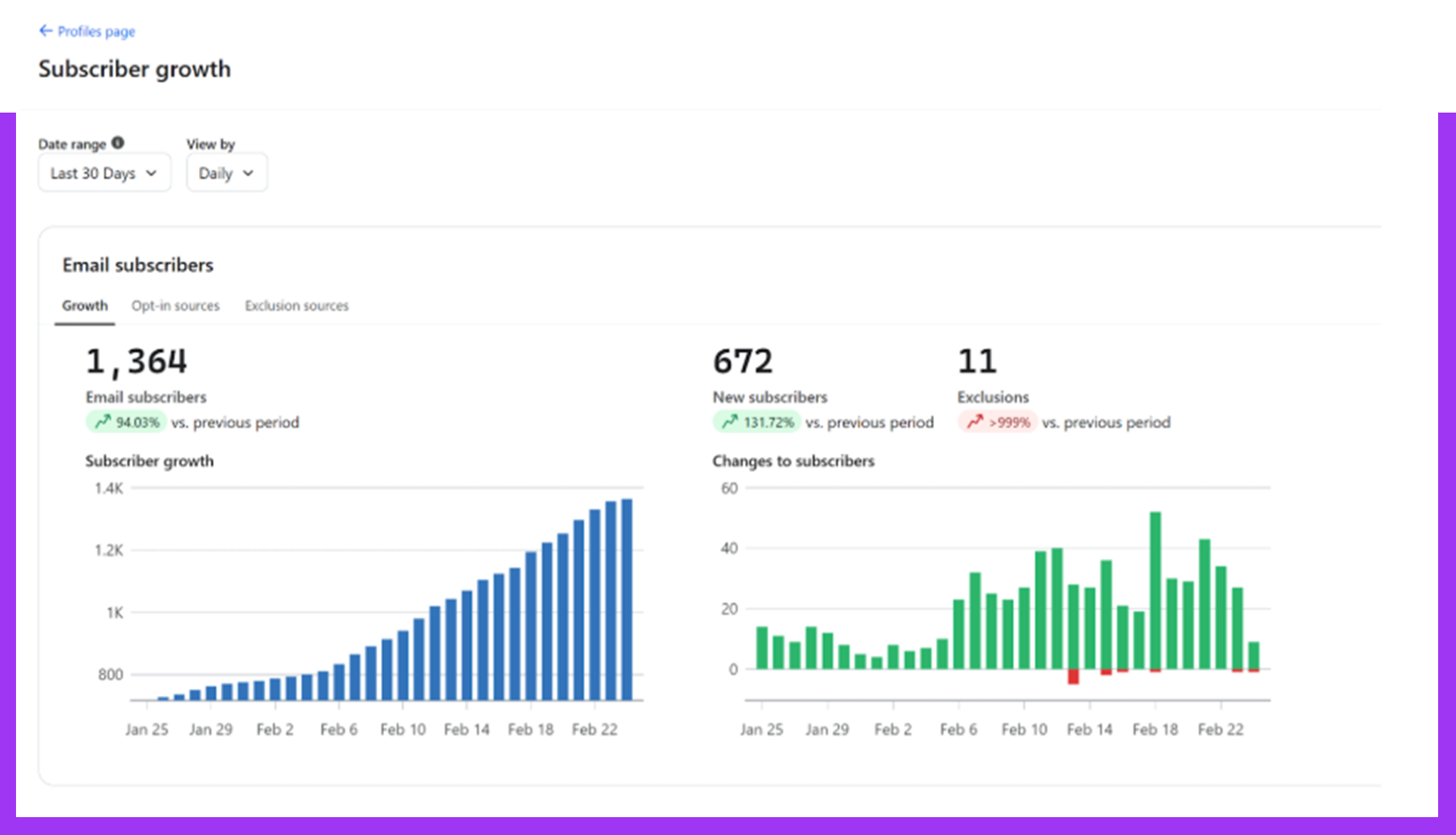1456x835 pixels.
Task: Click the last blue bar in Subscriber growth chart
Action: point(627,599)
